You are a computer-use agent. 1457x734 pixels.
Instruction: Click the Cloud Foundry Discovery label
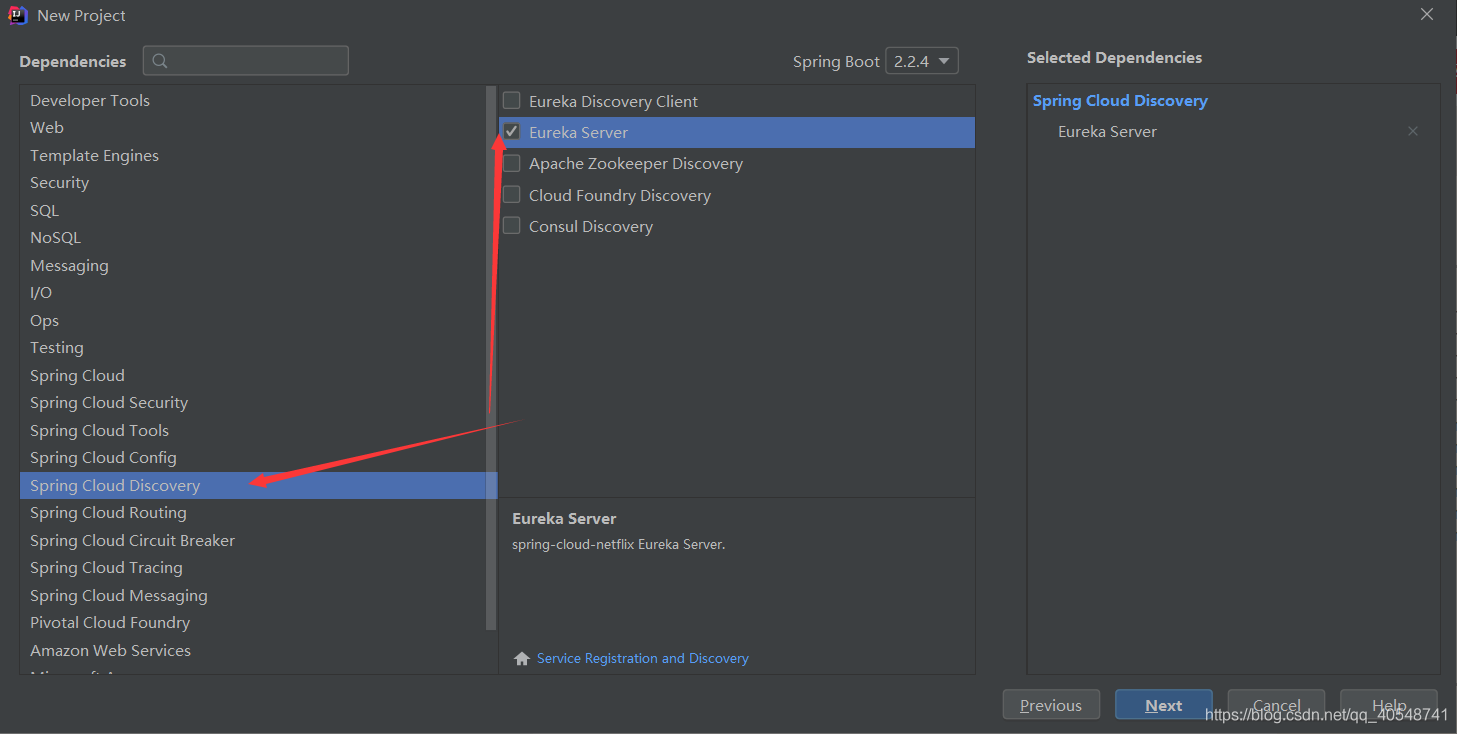620,195
